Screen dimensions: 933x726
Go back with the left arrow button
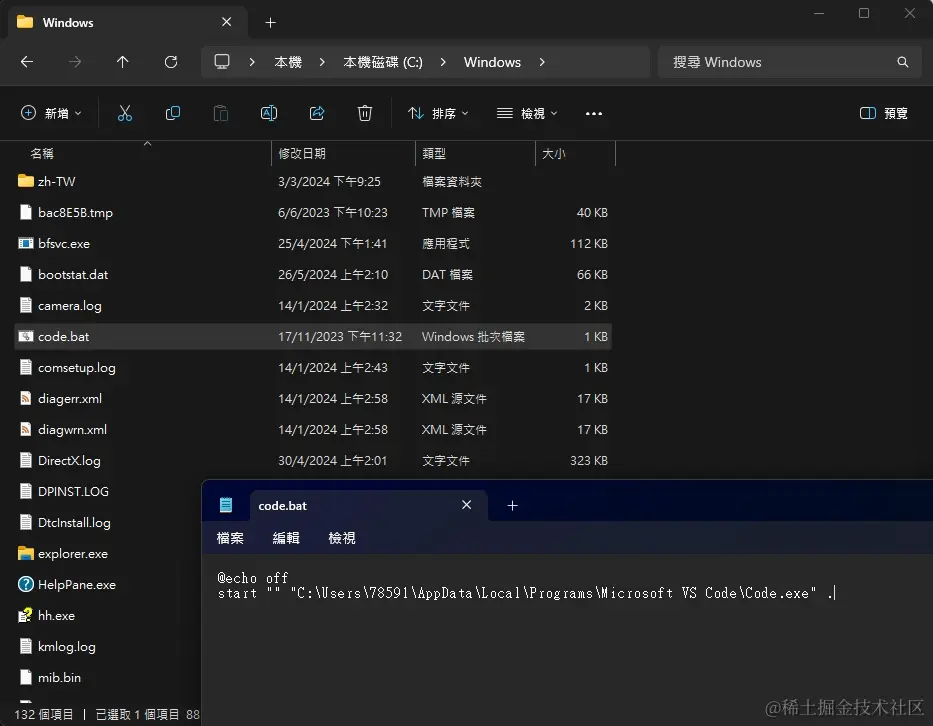click(x=27, y=62)
